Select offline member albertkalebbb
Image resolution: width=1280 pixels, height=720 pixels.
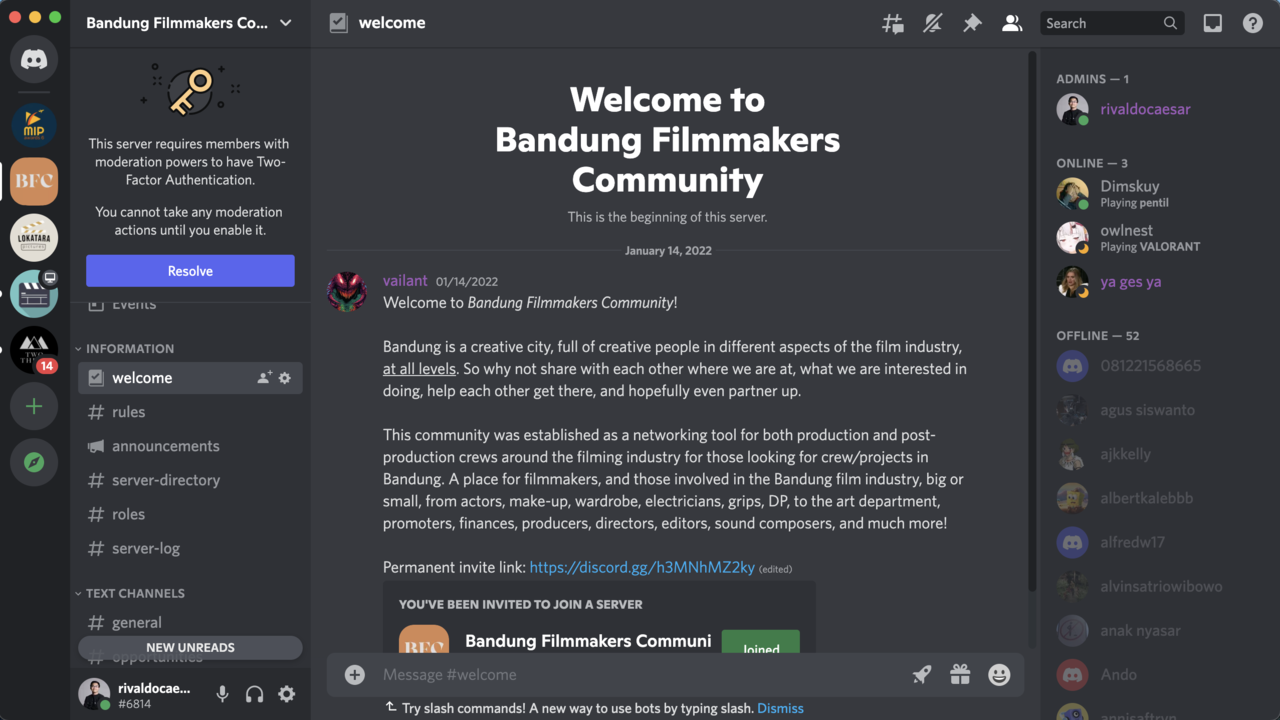pos(1157,498)
